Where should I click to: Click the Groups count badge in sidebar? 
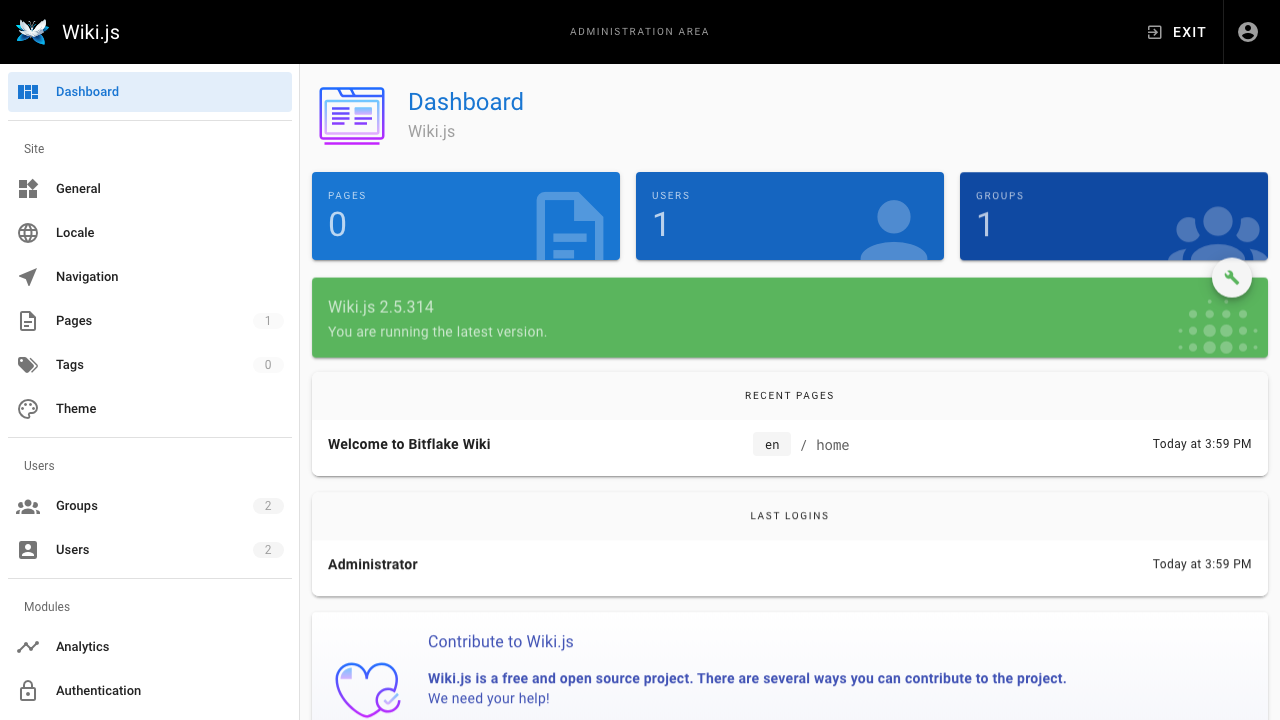(x=268, y=506)
